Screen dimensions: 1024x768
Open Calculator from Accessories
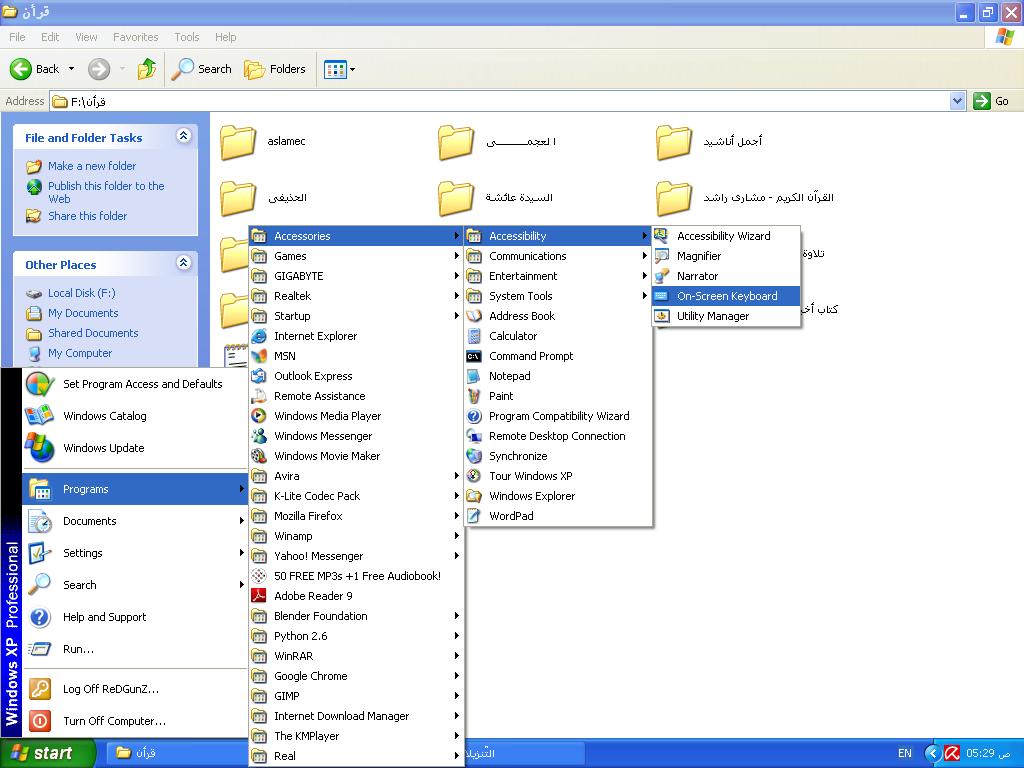tap(558, 336)
